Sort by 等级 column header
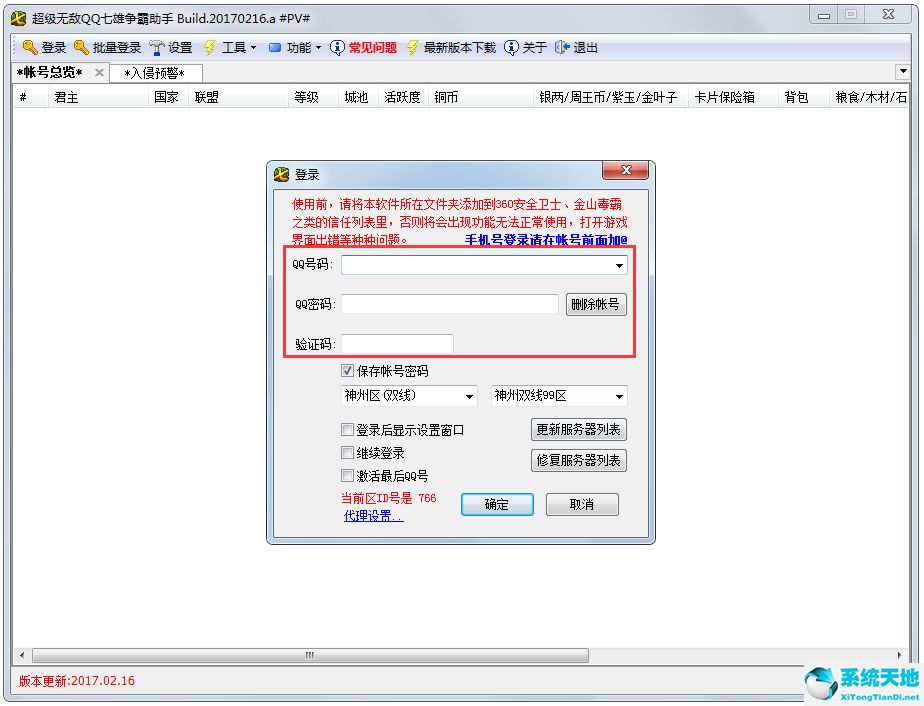 click(x=314, y=97)
